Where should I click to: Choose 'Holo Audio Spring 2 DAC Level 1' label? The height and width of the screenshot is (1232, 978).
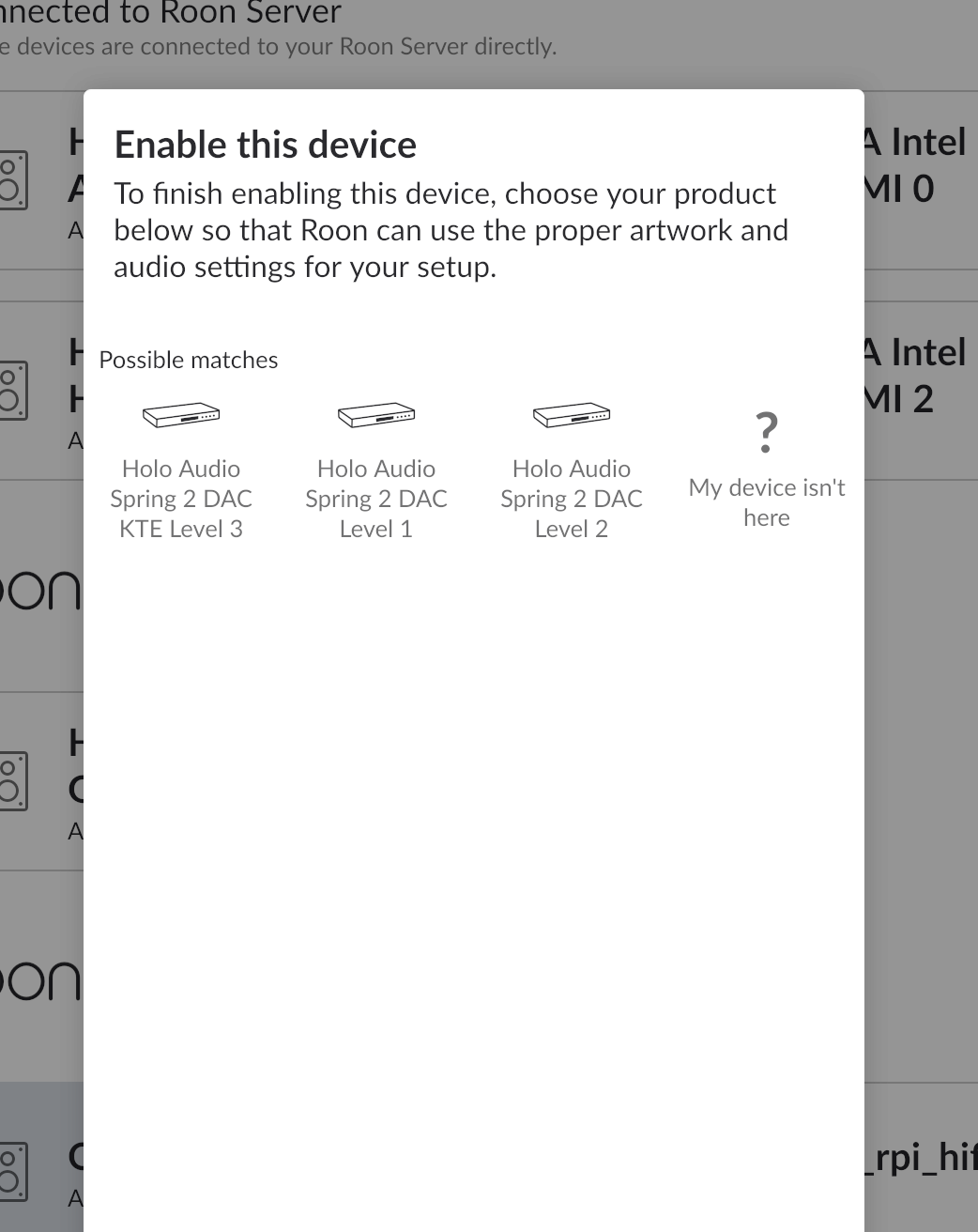(x=376, y=499)
